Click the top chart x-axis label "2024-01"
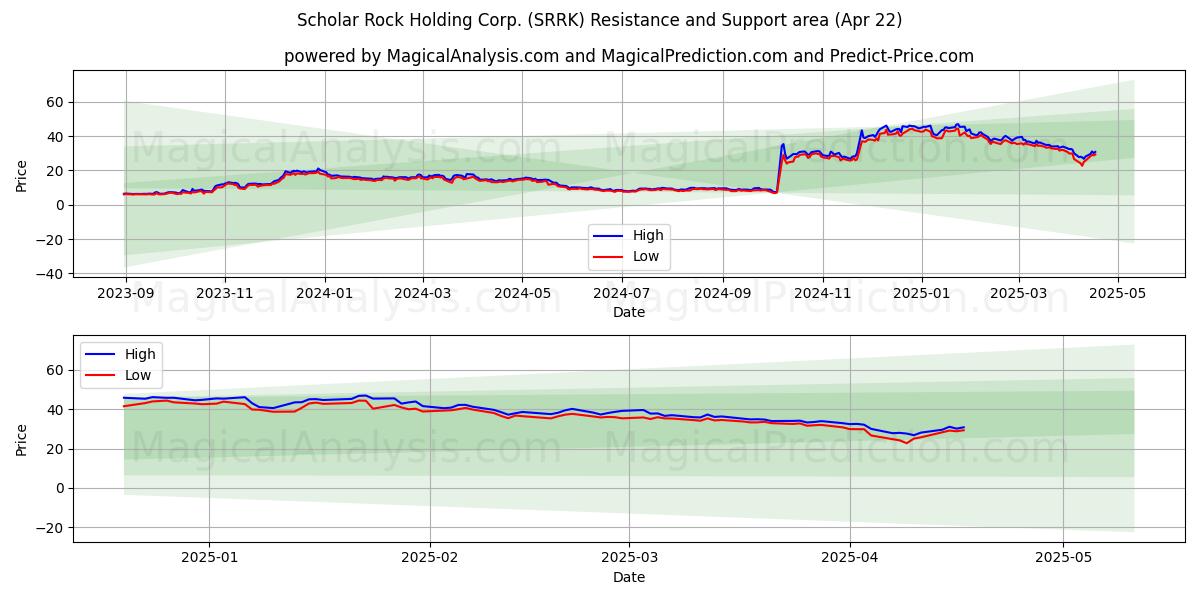The height and width of the screenshot is (600, 1200). pos(324,296)
